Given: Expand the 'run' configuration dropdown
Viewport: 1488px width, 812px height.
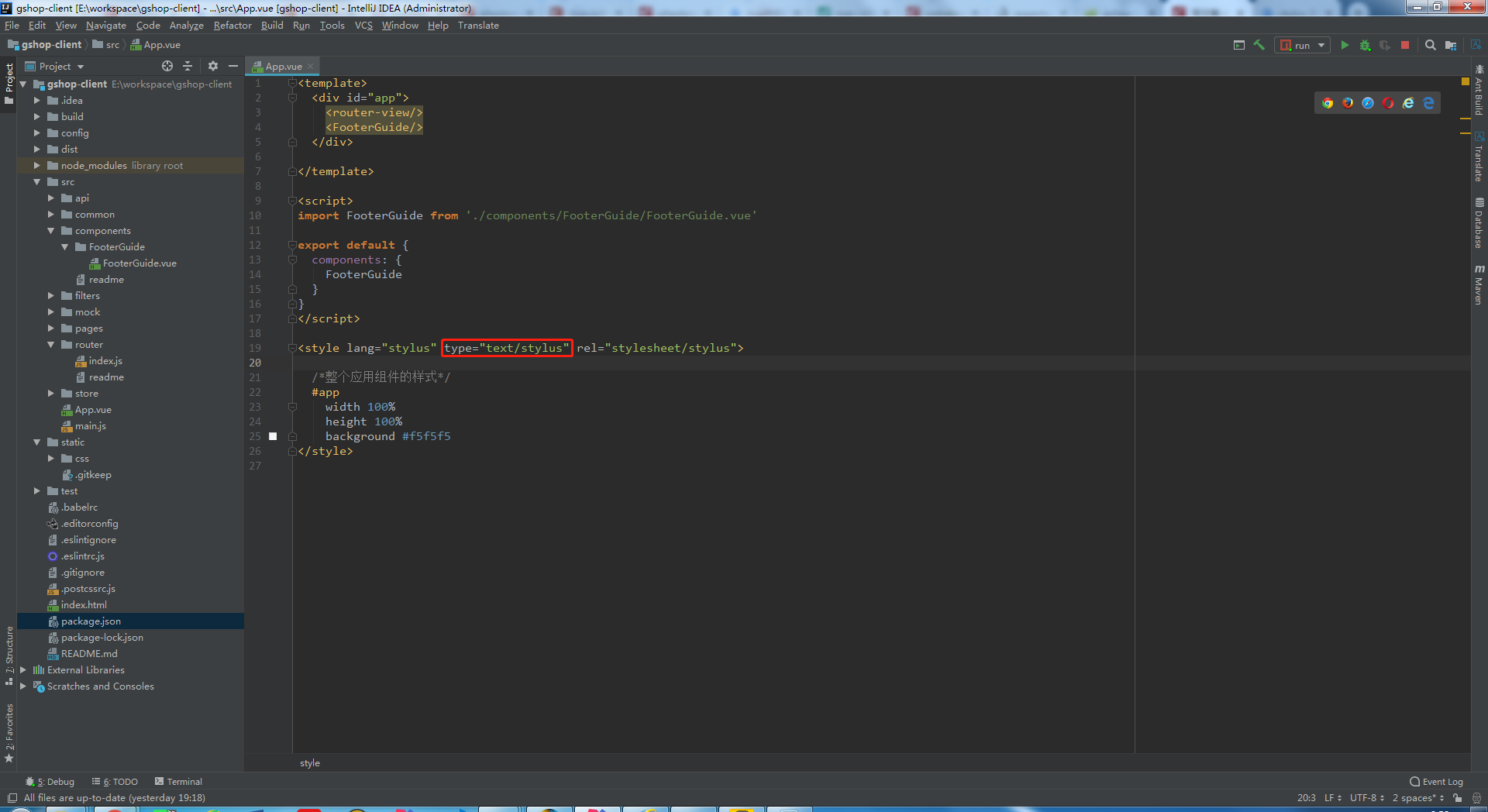Looking at the screenshot, I should coord(1320,45).
